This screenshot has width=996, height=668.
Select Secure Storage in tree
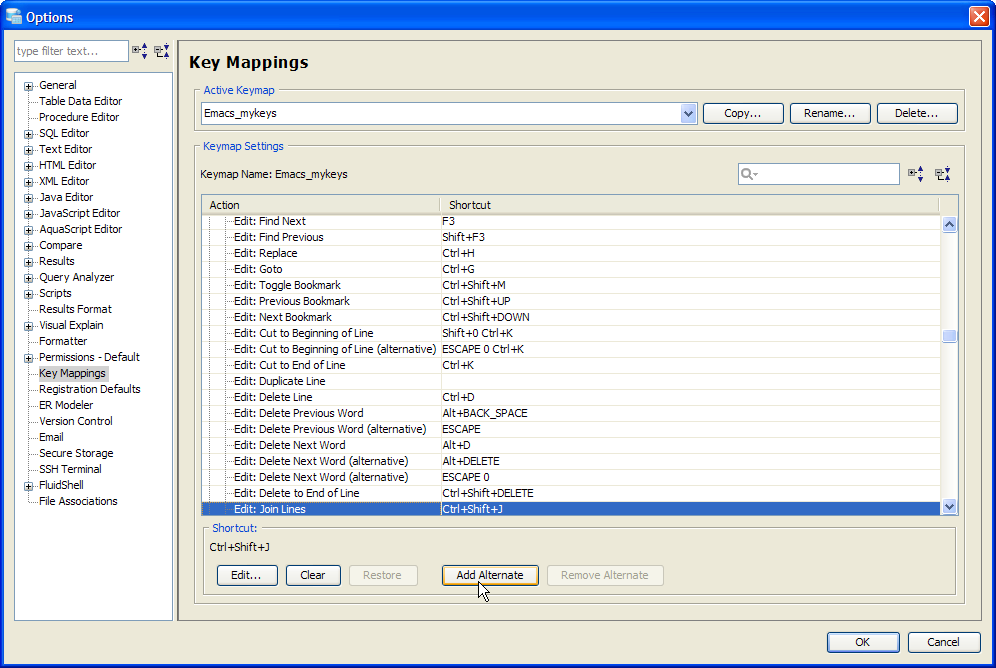(76, 453)
